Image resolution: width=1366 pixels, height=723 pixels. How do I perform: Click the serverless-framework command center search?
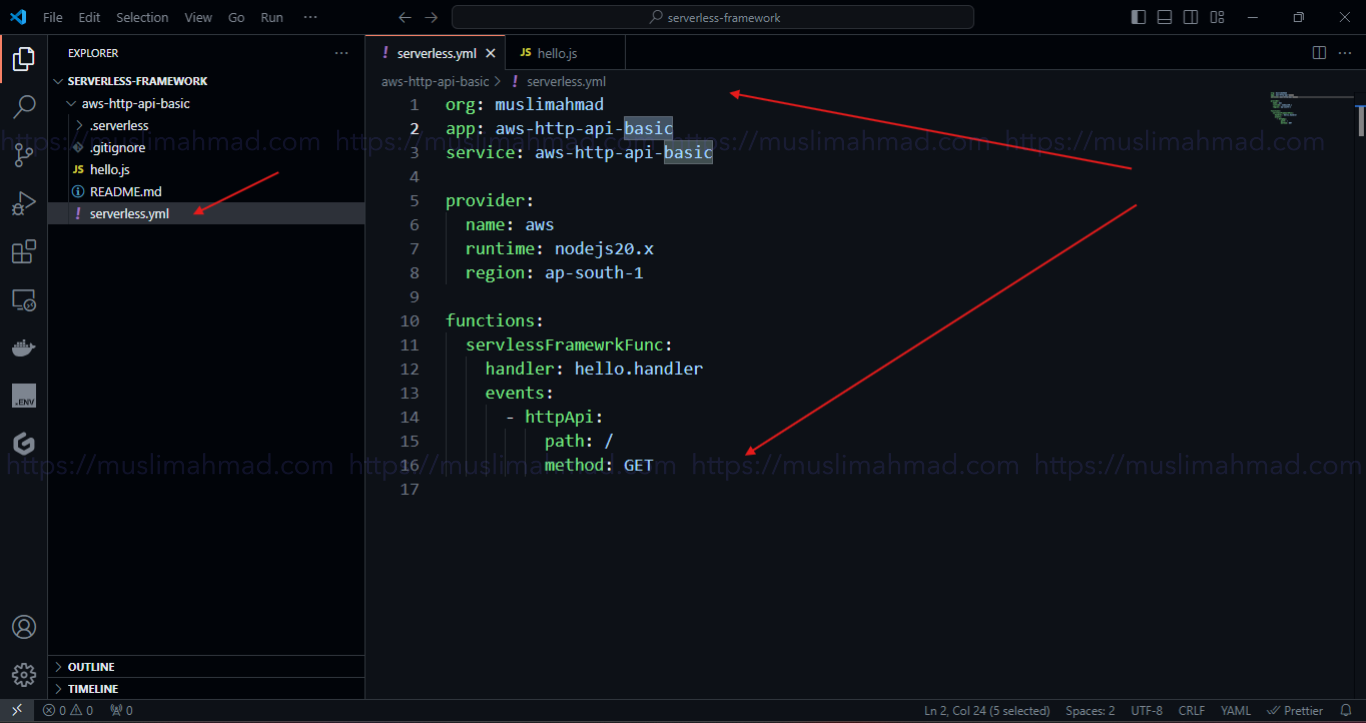pyautogui.click(x=713, y=17)
